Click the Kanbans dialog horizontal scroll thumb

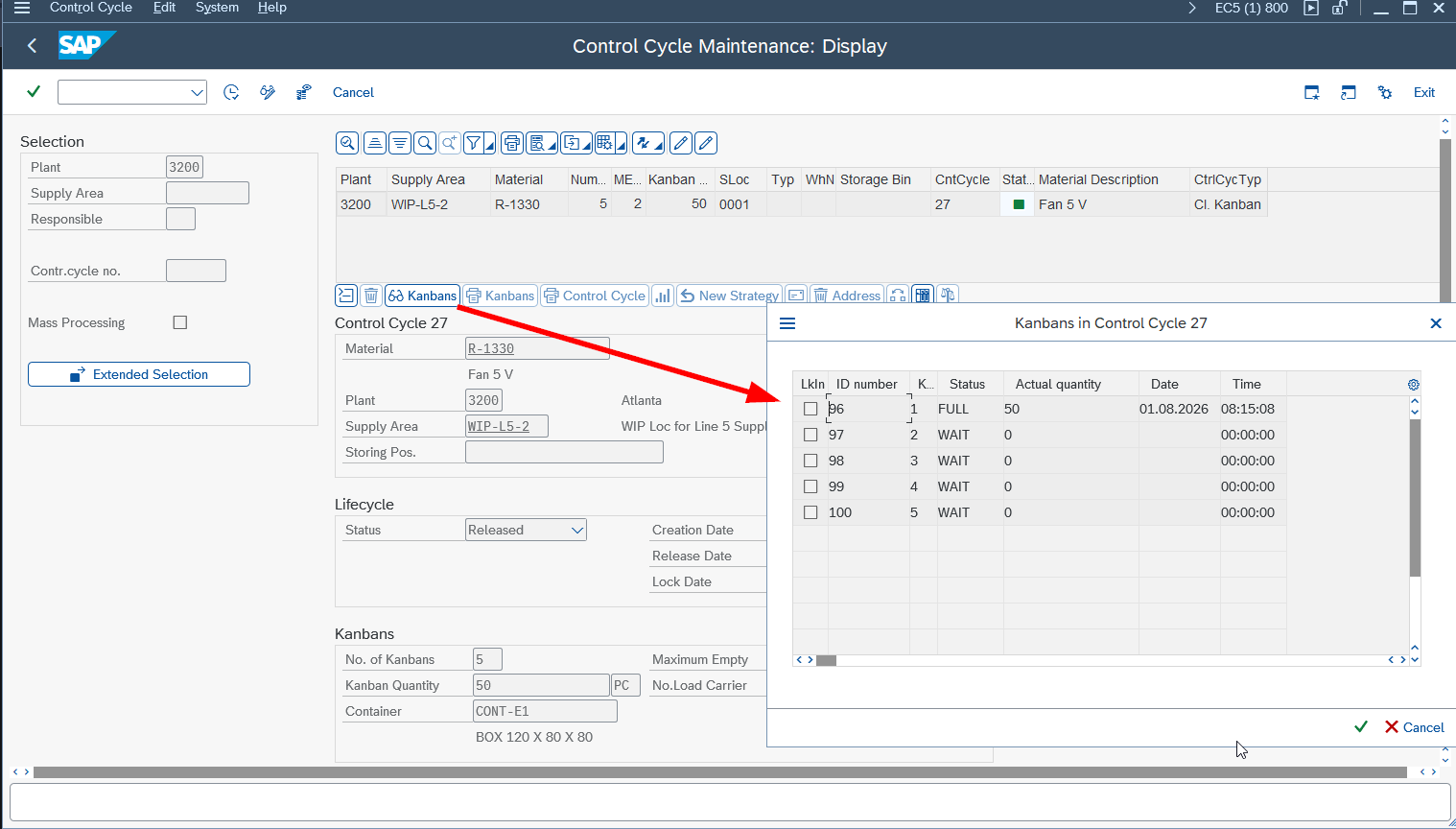[826, 660]
